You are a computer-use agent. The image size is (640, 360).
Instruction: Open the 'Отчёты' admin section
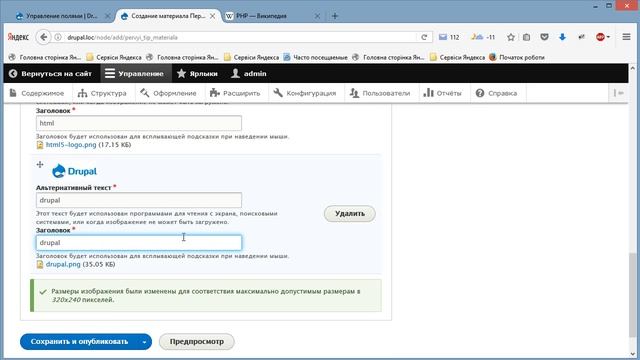click(x=443, y=93)
